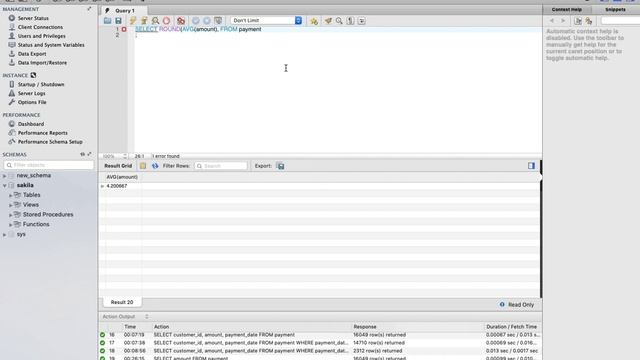
Task: Open the Options File item
Action: pos(32,102)
